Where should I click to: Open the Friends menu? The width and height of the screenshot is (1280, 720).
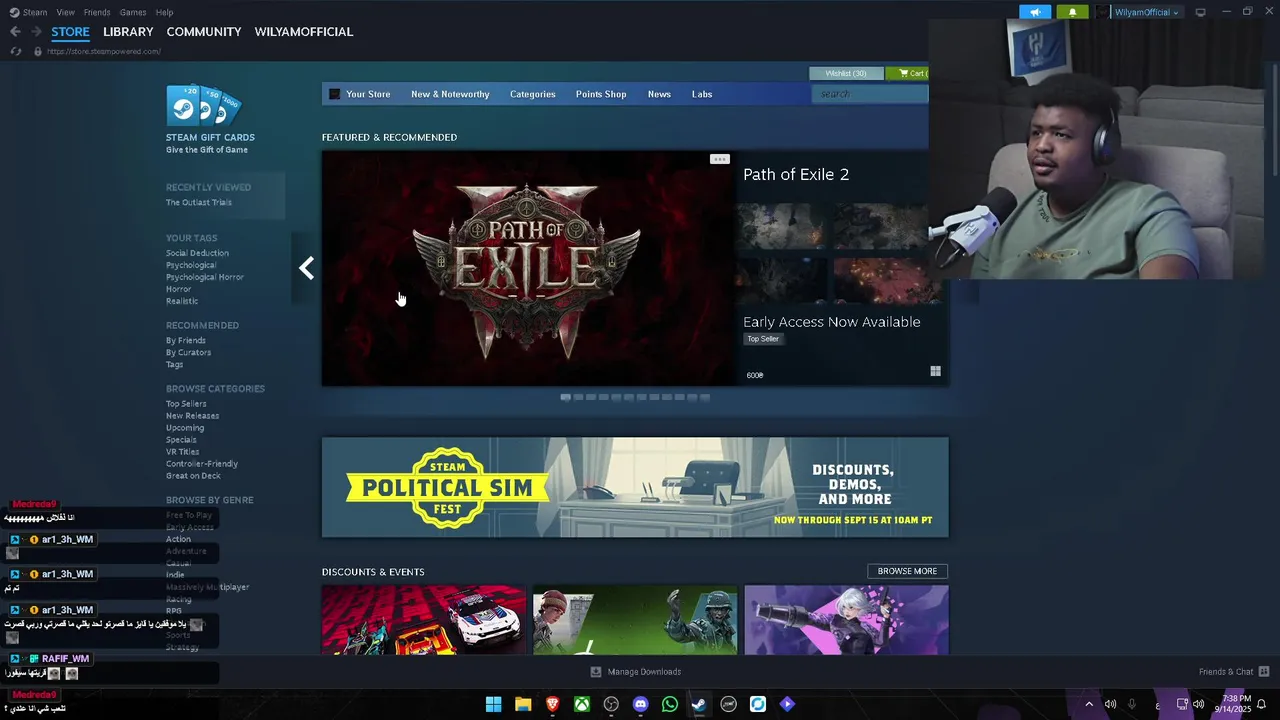tap(97, 12)
